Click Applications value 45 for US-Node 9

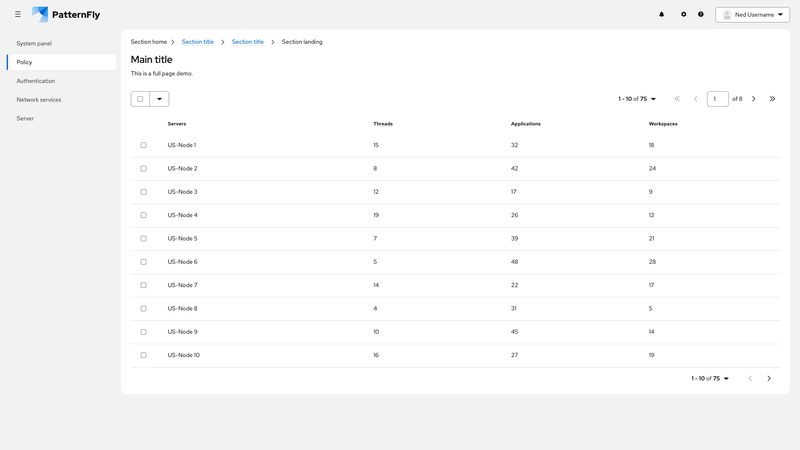(514, 332)
